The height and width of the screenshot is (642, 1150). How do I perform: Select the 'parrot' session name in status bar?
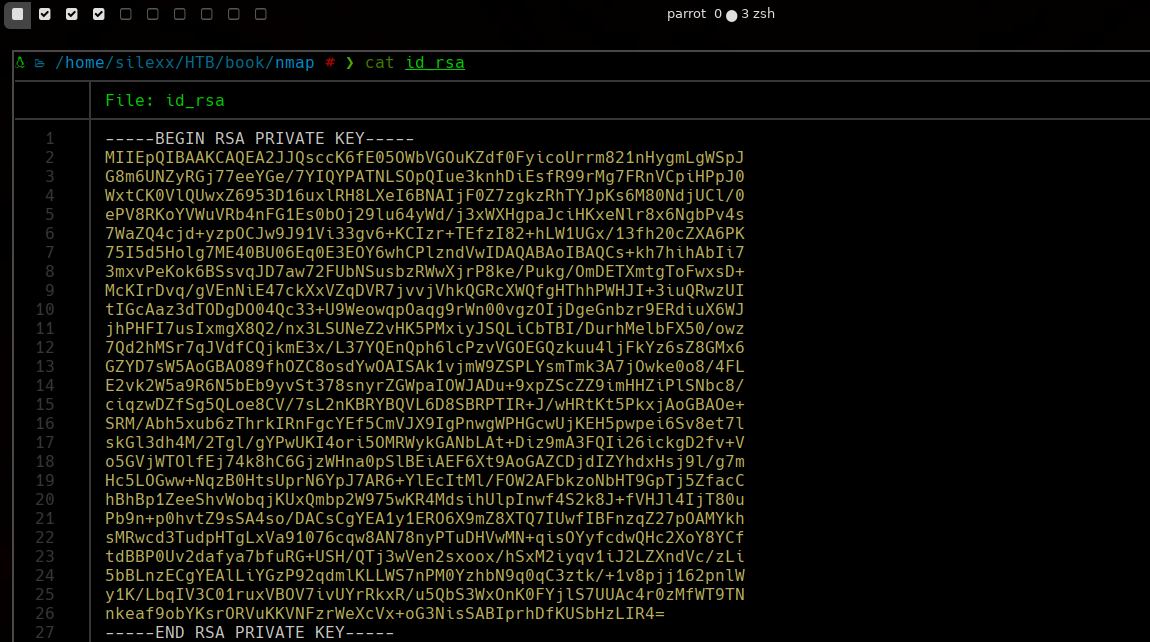tap(686, 14)
